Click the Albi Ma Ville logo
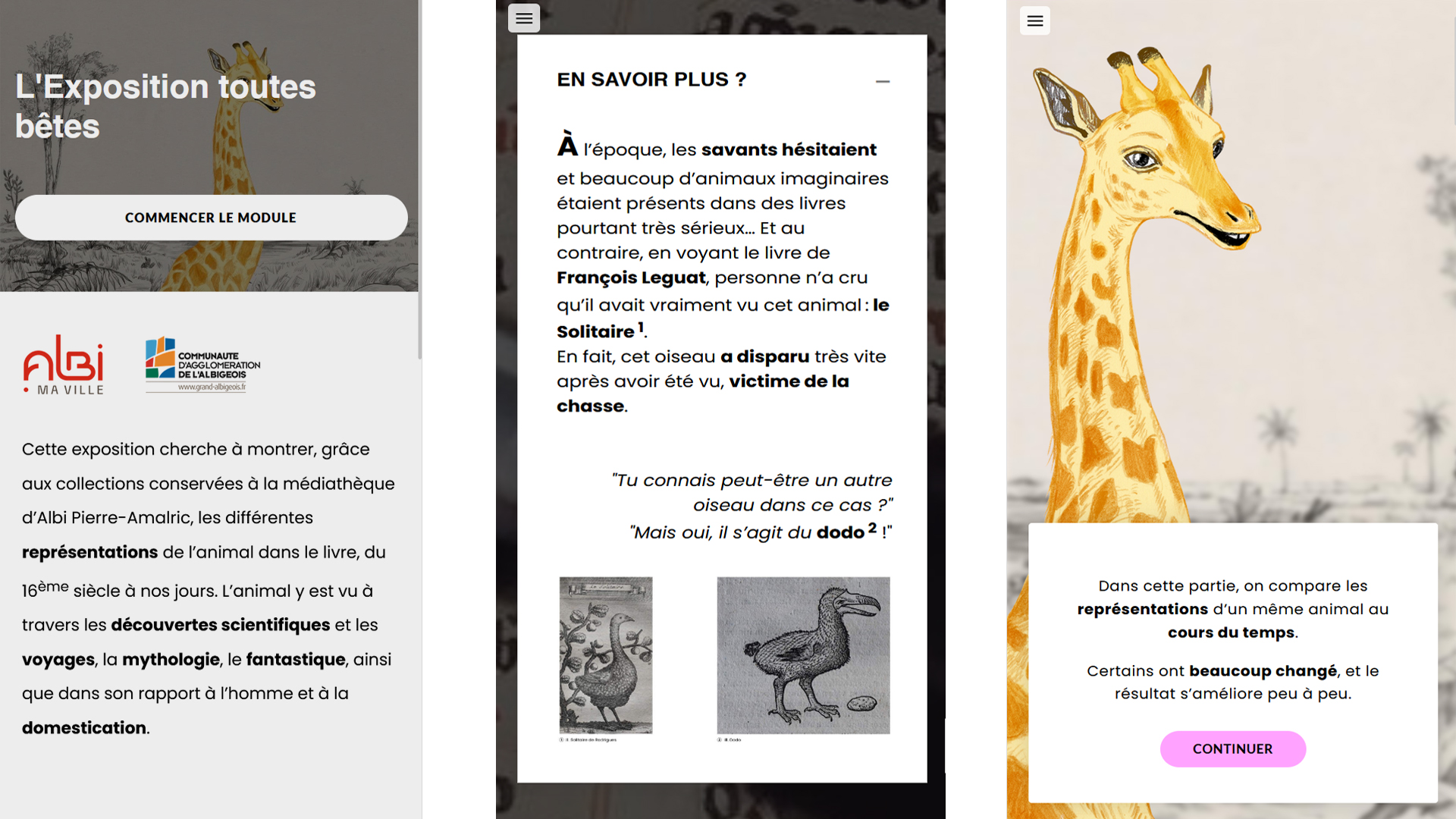Viewport: 1456px width, 819px height. 64,365
